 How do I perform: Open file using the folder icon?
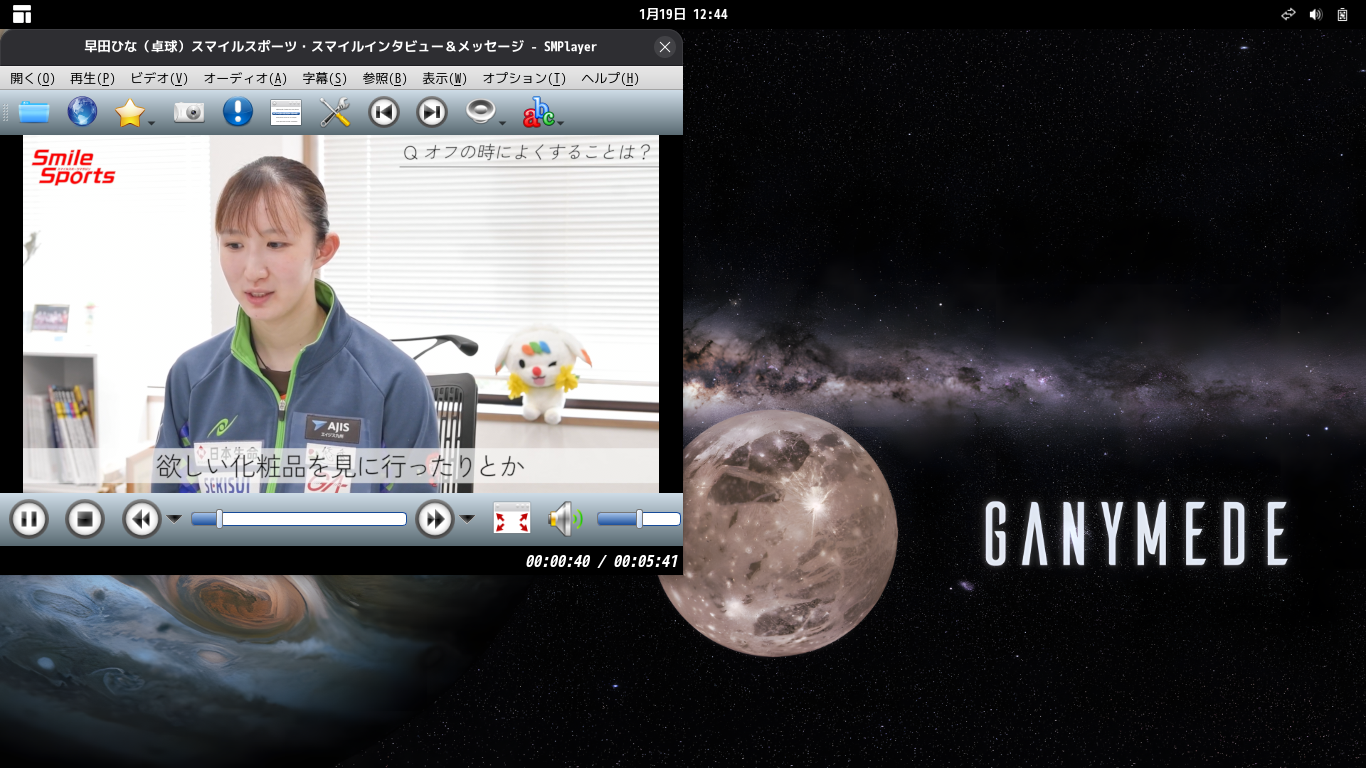click(34, 112)
